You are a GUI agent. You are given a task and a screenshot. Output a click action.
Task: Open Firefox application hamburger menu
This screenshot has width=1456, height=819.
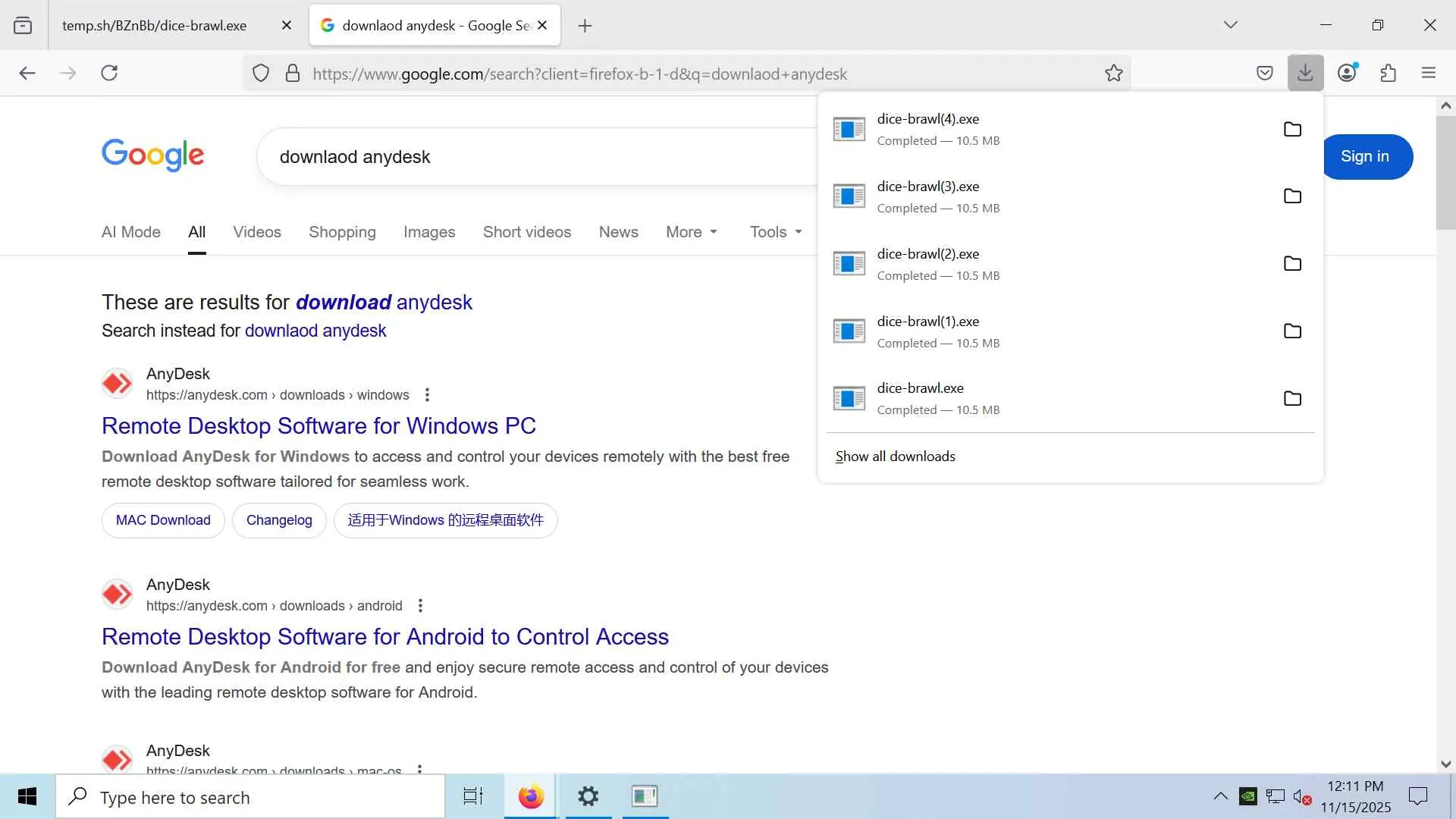pos(1429,73)
